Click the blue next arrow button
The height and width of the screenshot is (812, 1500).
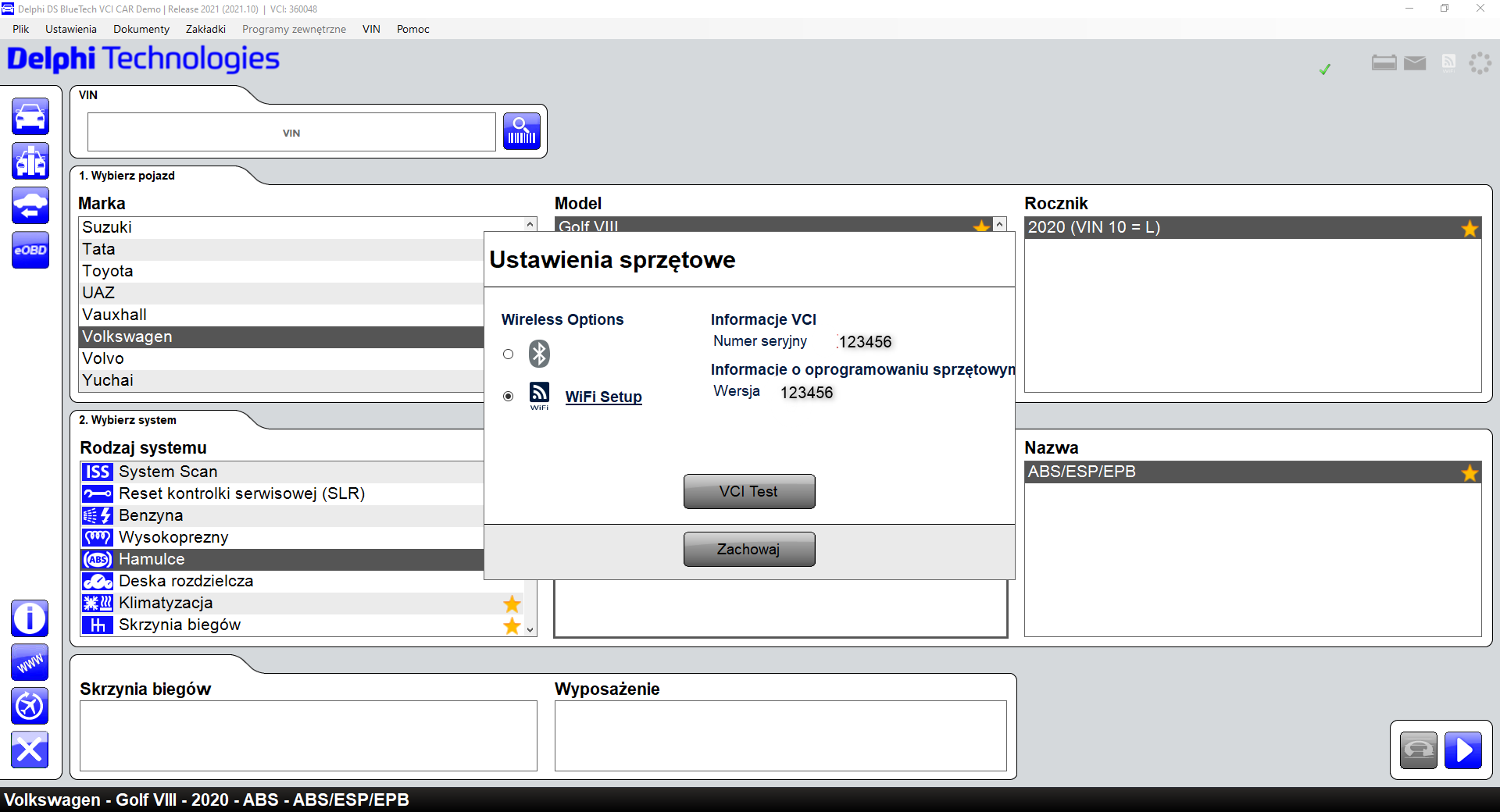click(x=1463, y=750)
